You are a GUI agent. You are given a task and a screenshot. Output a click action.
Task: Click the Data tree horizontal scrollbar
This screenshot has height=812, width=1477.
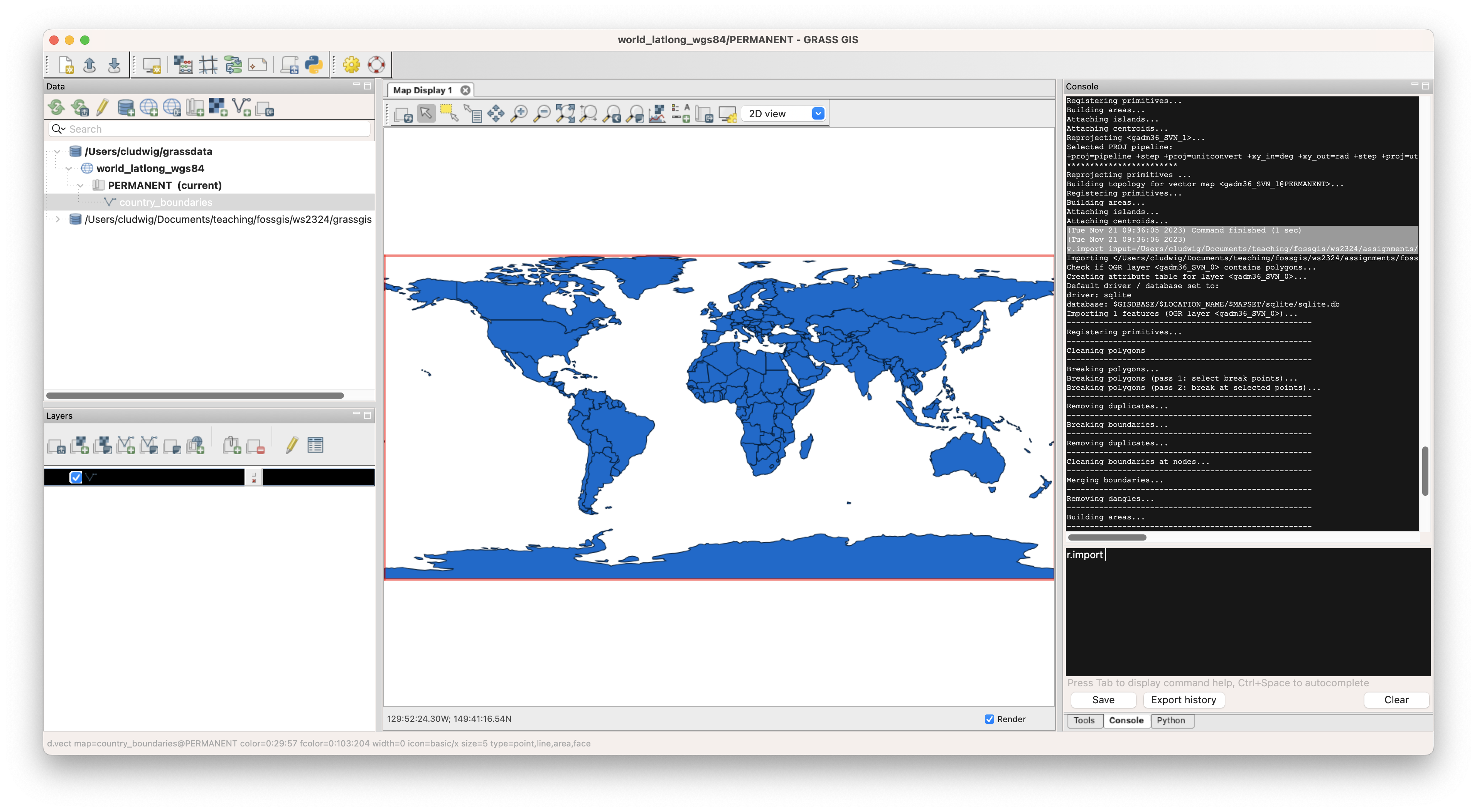coord(195,395)
